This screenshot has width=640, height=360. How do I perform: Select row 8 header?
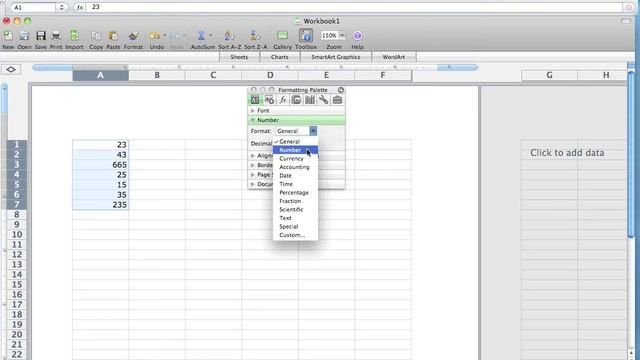pyautogui.click(x=17, y=215)
